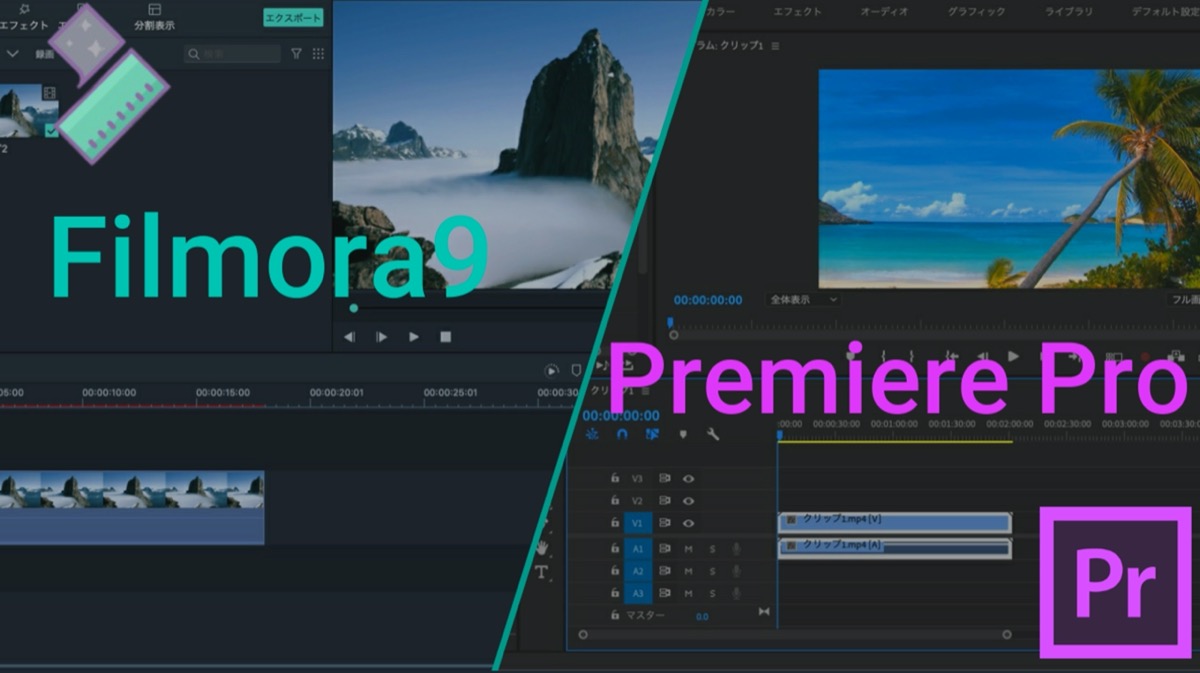Open wrench timeline display settings
Screen dimensions: 1200x673
(713, 434)
